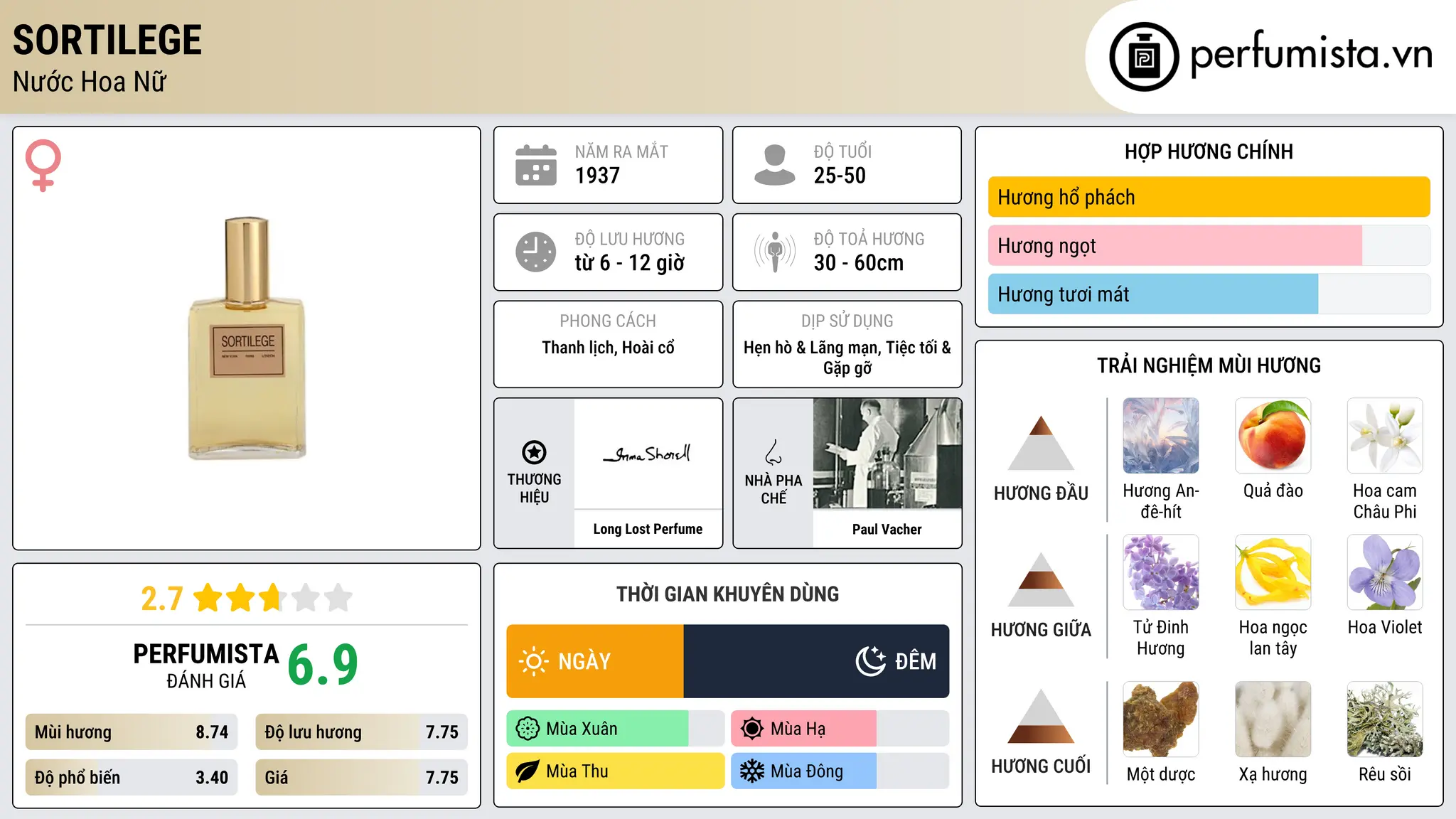
Task: Visit the perfumista.vn site name
Action: (x=1312, y=55)
